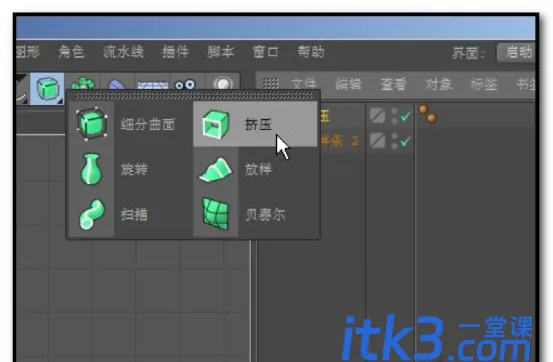553x362 pixels.
Task: Select the 贝塞尔 (Bezier) mesh icon
Action: tap(215, 214)
